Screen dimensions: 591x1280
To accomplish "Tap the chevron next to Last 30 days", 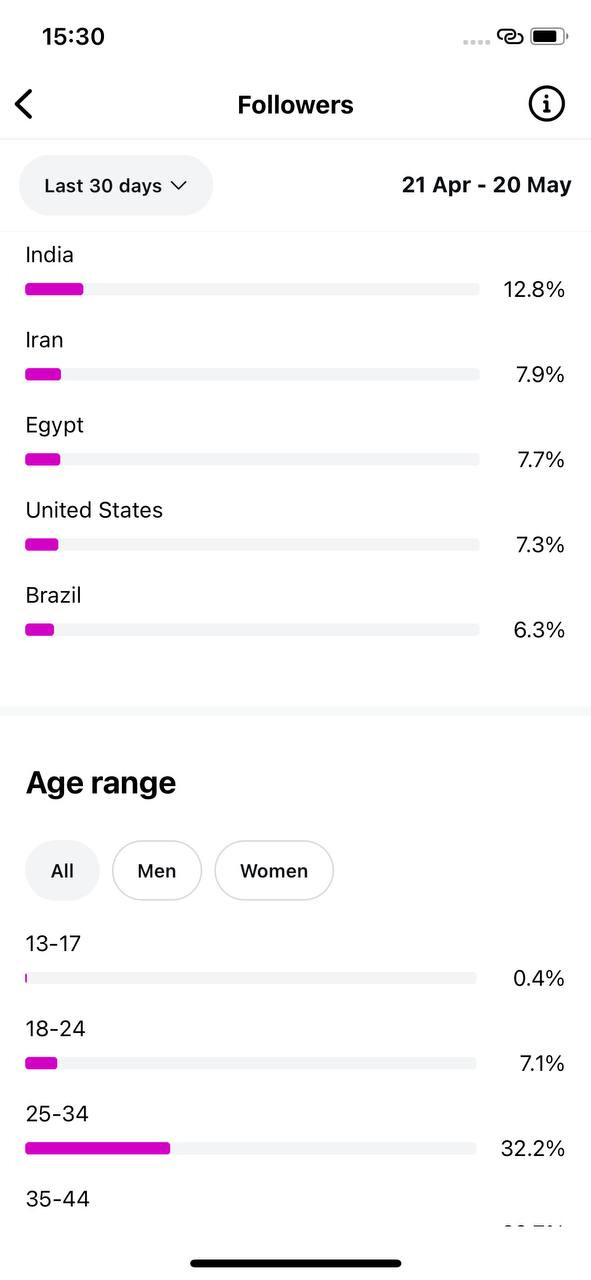I will (x=179, y=185).
